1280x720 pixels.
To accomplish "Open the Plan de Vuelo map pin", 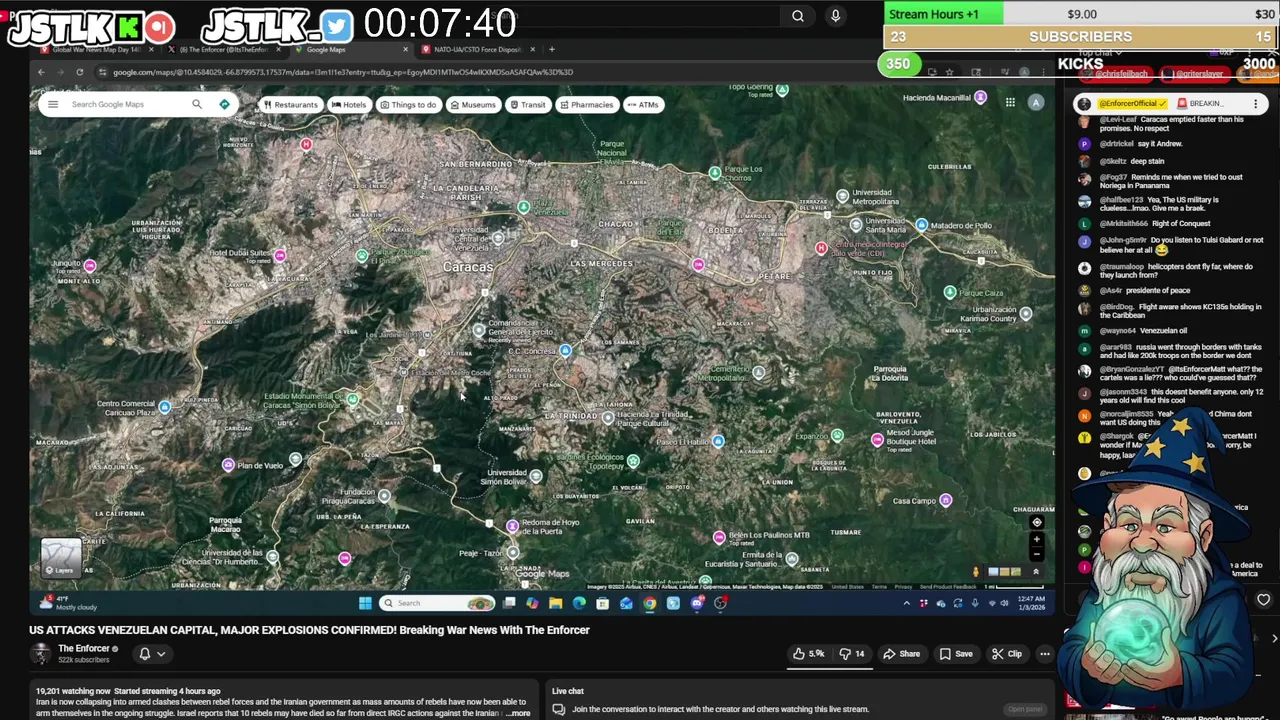I will [228, 465].
